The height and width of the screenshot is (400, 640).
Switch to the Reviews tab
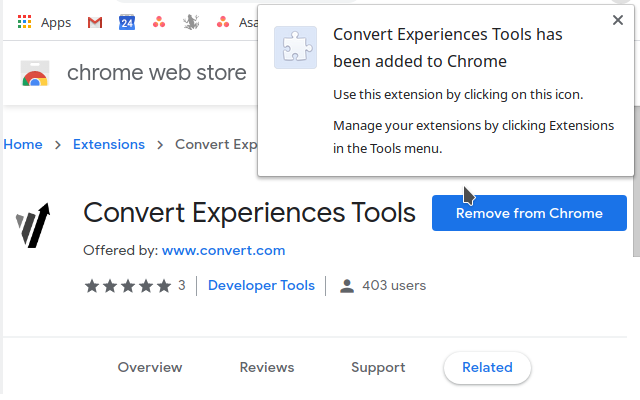coord(267,367)
